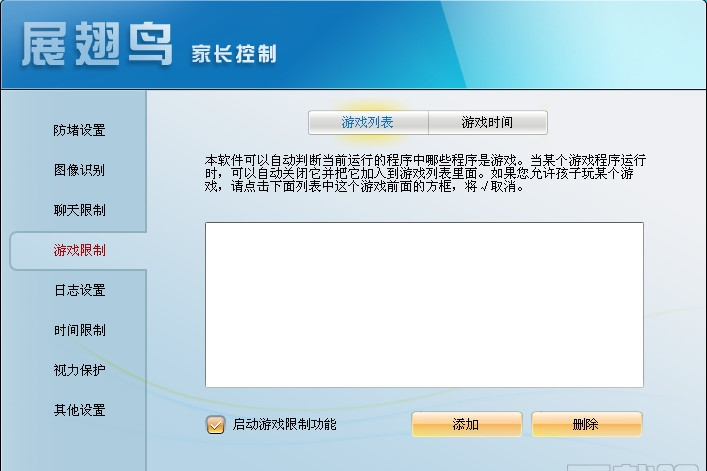Switch to the 游戏列表 tab
Image resolution: width=707 pixels, height=471 pixels.
coord(368,122)
